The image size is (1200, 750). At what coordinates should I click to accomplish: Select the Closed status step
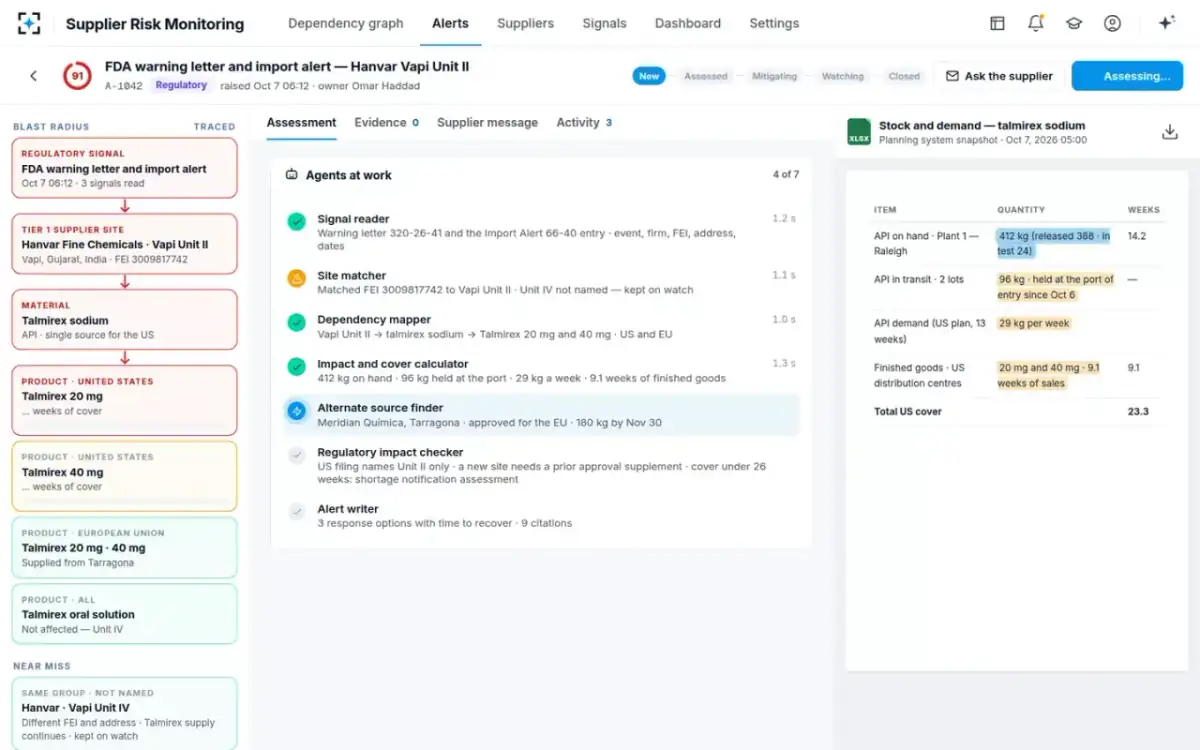904,76
